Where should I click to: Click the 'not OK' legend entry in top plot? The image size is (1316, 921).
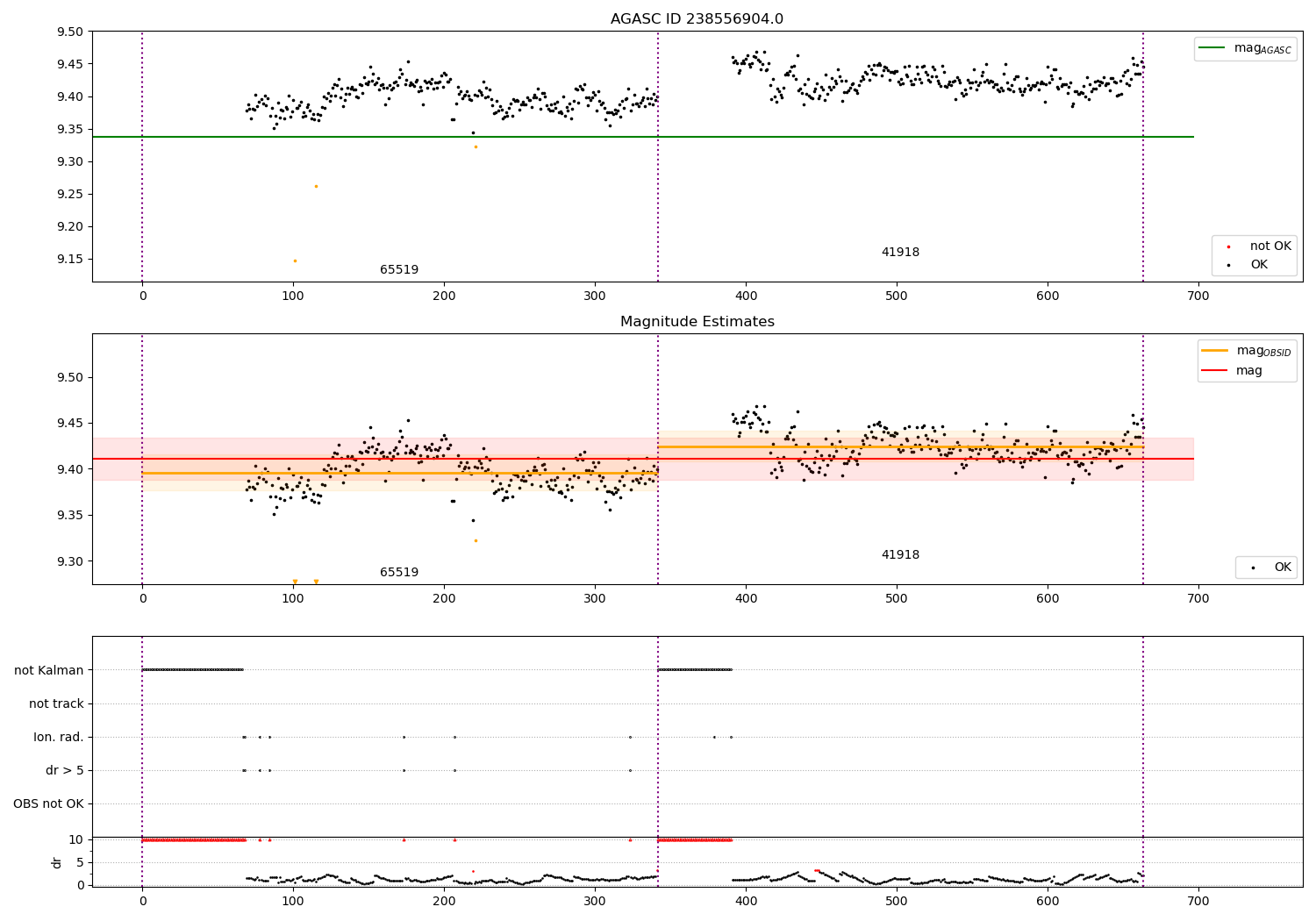pyautogui.click(x=1254, y=246)
